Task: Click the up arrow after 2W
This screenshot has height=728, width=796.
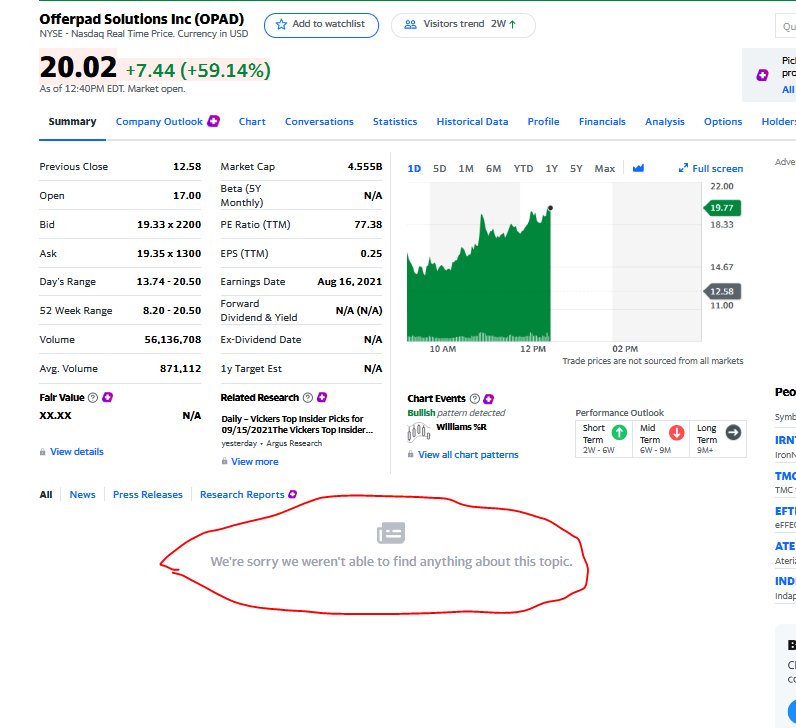Action: point(512,24)
